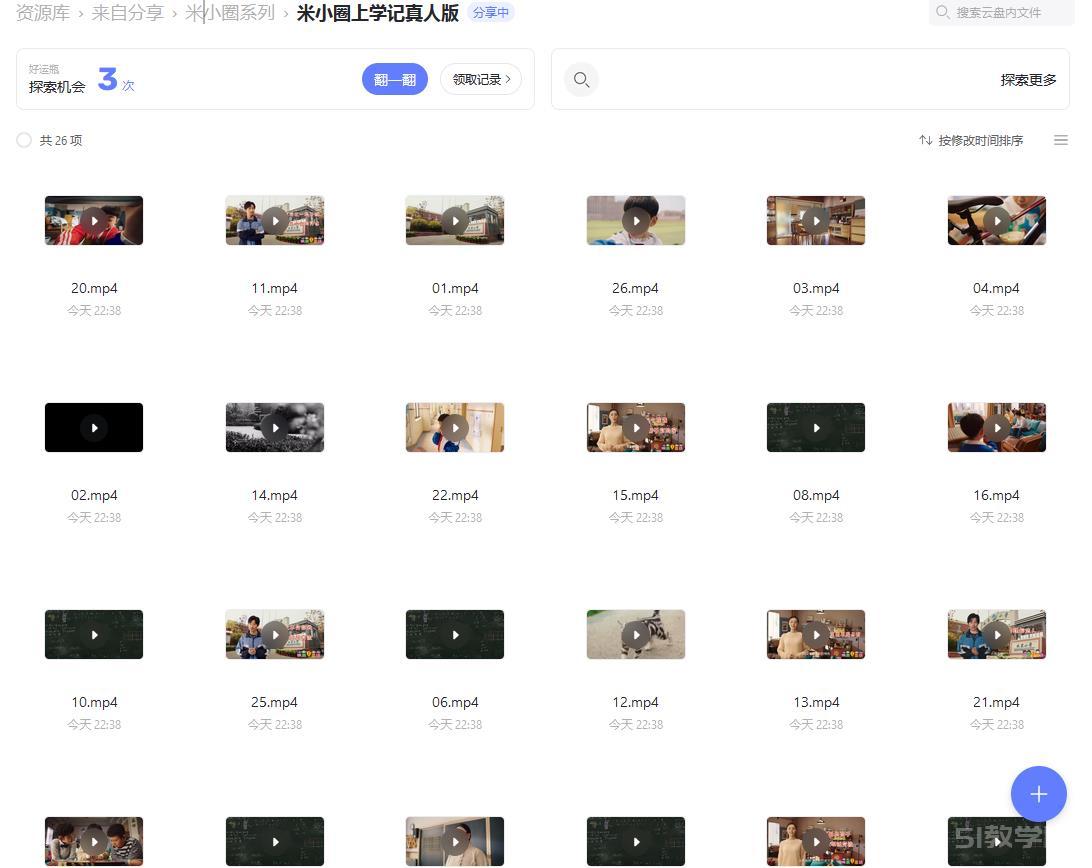Click the play icon on 20.mp4
This screenshot has width=1092, height=868.
tap(94, 220)
